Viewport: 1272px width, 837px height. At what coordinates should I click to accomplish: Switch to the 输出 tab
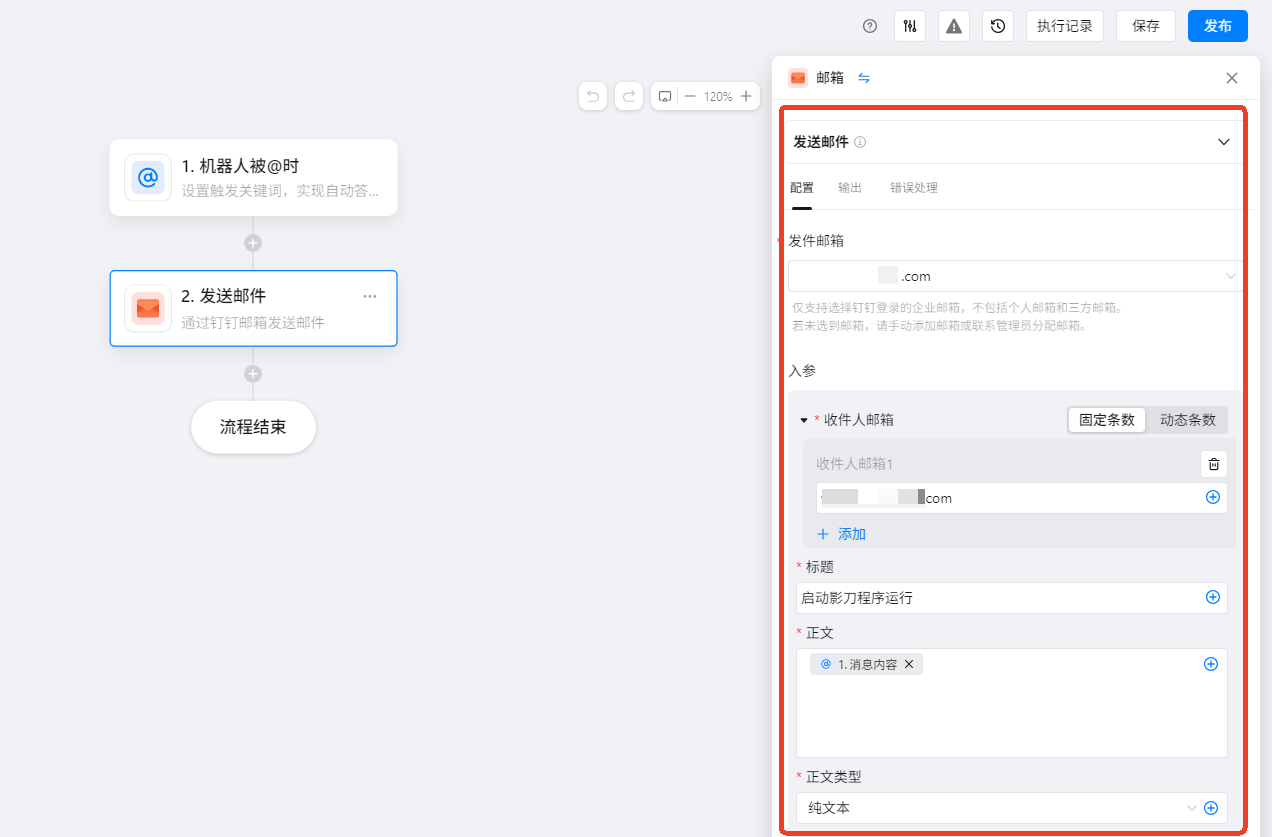point(850,188)
